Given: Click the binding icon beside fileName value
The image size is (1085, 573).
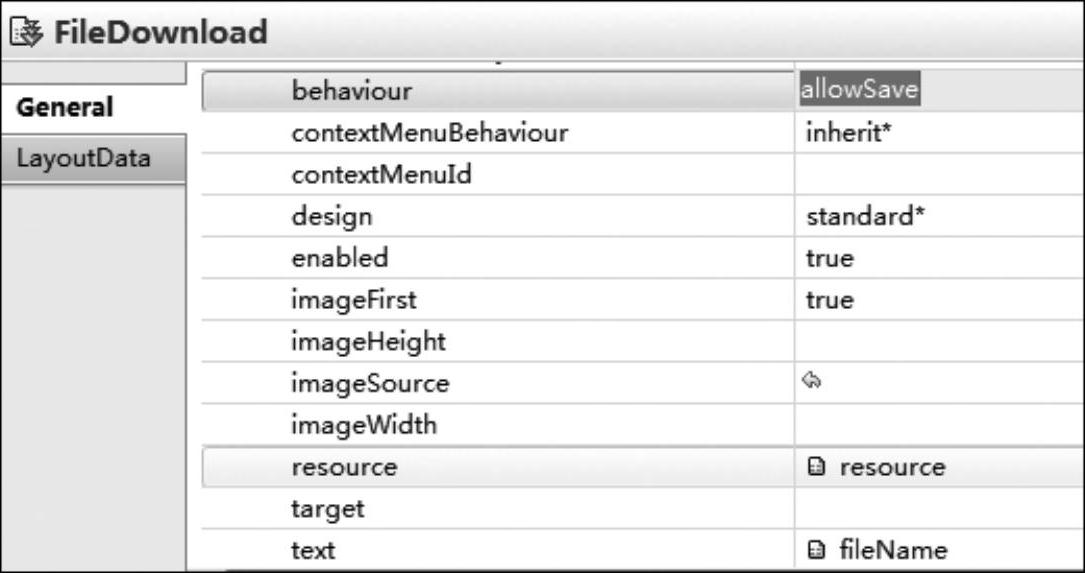Looking at the screenshot, I should [x=817, y=551].
